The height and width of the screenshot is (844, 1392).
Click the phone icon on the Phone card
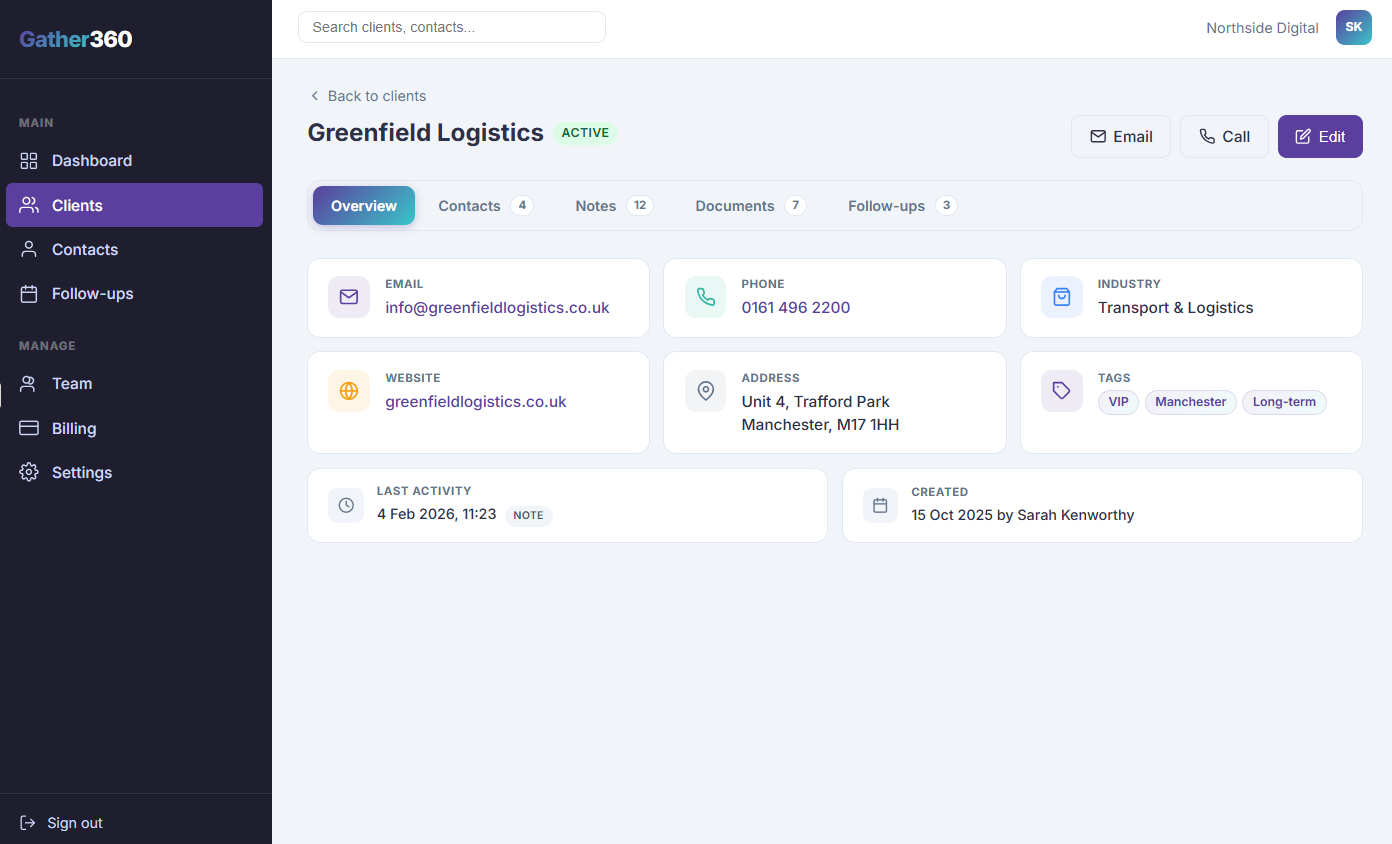tap(705, 297)
